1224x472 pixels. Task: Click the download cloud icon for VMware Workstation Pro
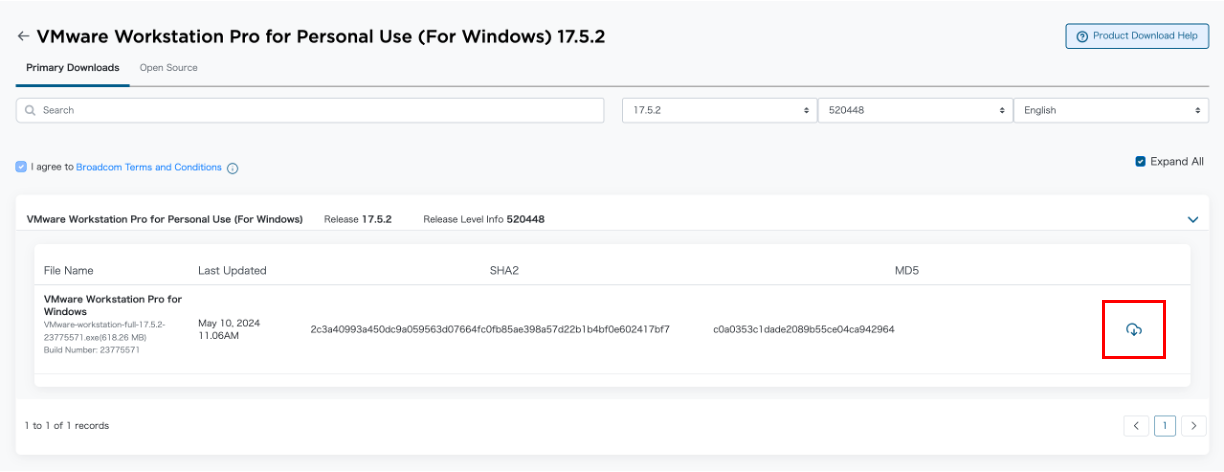tap(1134, 329)
